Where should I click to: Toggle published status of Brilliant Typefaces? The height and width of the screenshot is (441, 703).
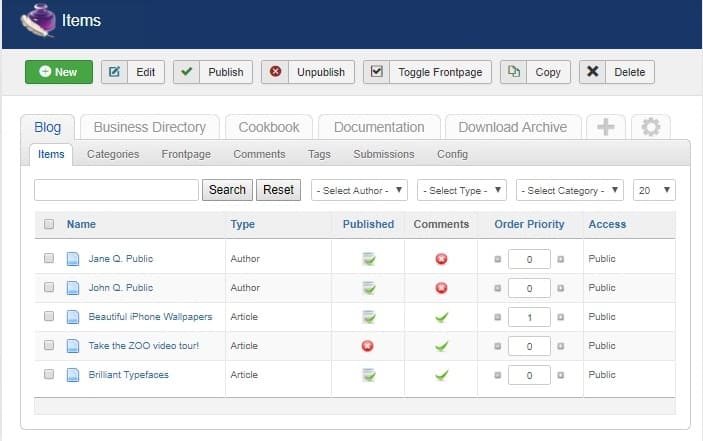tap(369, 375)
